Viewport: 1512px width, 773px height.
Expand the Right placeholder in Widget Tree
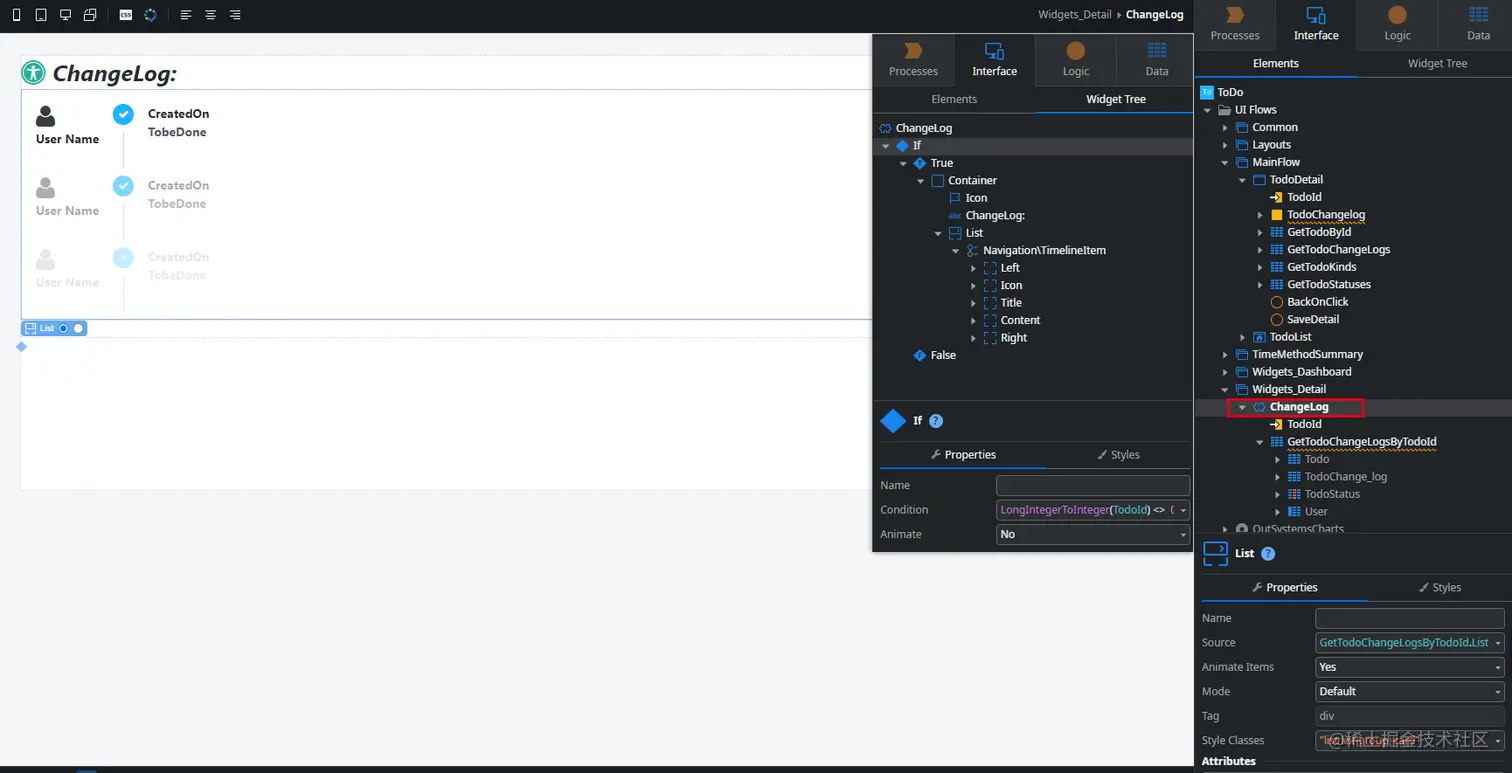[974, 338]
